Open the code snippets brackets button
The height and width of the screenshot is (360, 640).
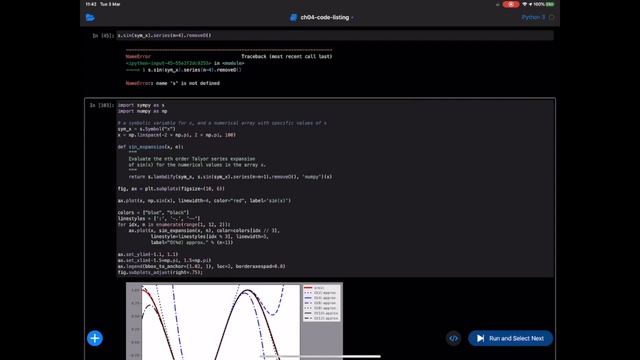[x=453, y=338]
